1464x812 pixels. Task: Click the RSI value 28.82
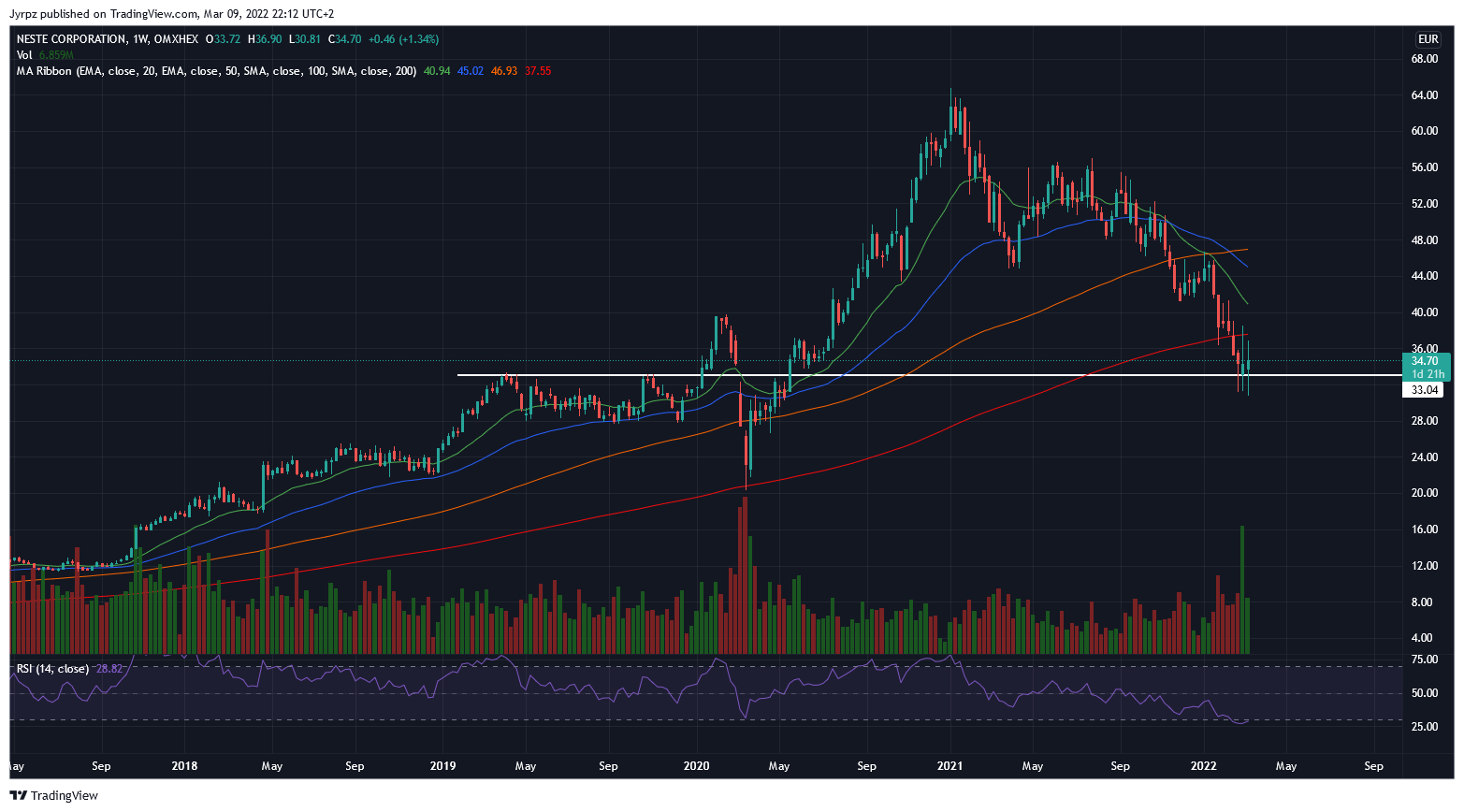pyautogui.click(x=109, y=669)
